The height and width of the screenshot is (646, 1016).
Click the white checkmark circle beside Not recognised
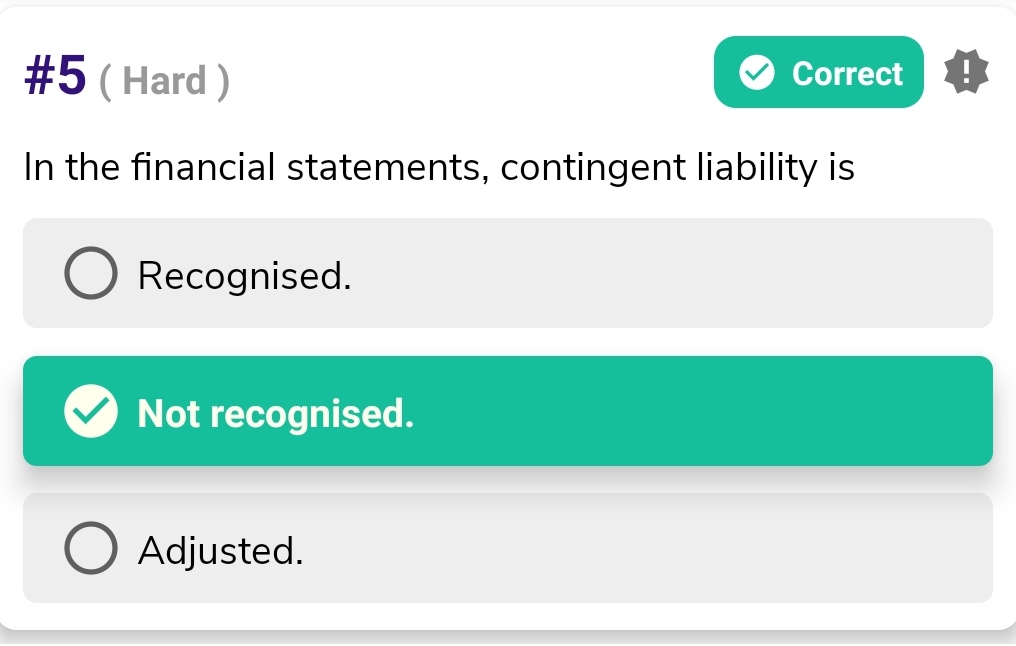90,412
